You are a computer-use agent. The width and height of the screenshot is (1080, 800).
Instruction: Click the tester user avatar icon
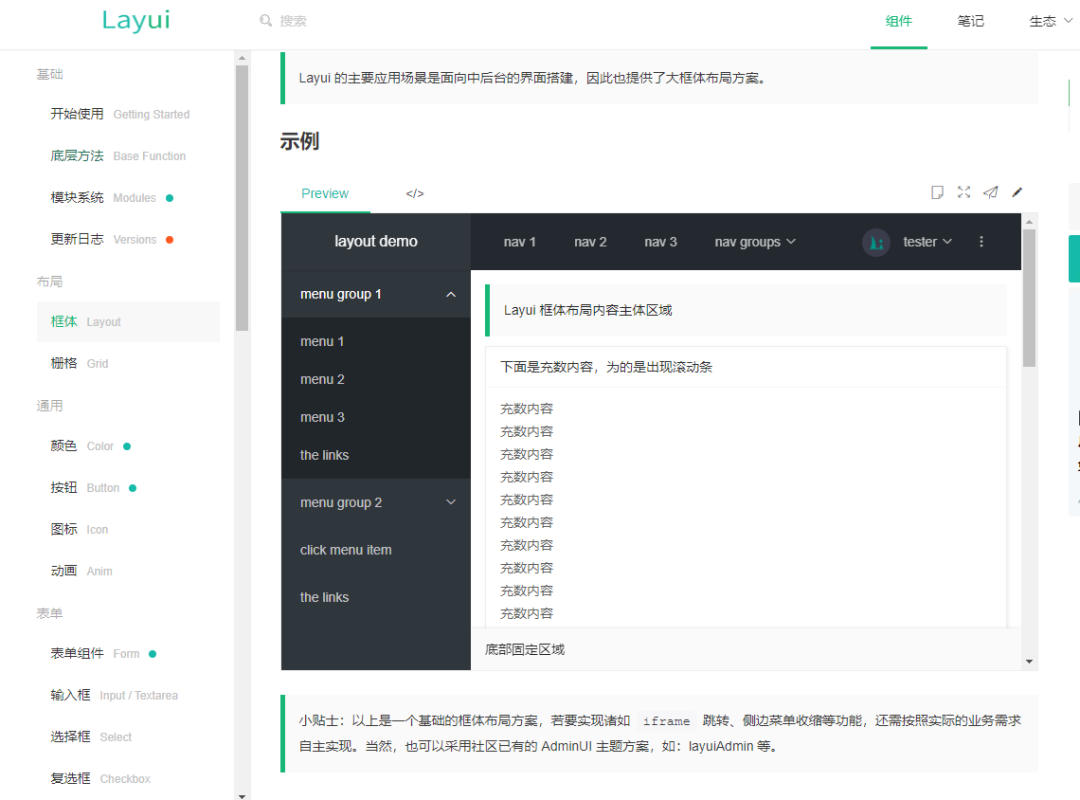(876, 242)
